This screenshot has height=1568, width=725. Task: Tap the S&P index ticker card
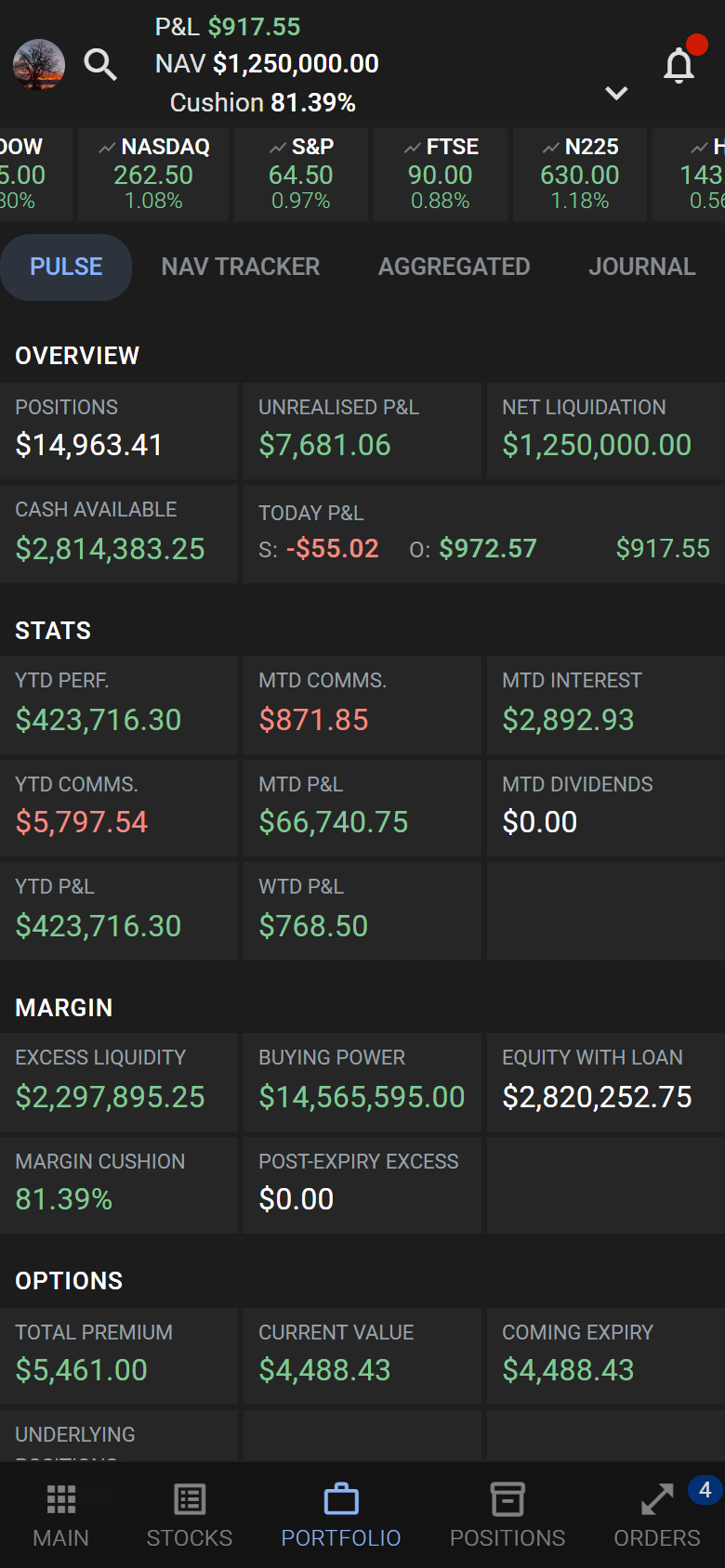[301, 175]
